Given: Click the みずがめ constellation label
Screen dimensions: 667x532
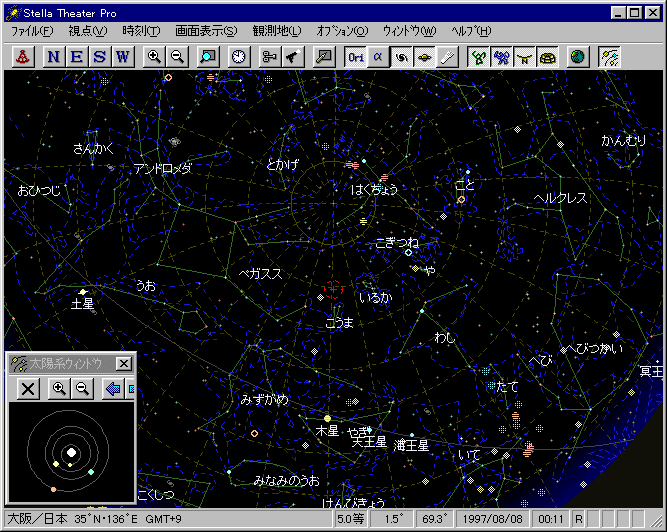Looking at the screenshot, I should (x=264, y=399).
